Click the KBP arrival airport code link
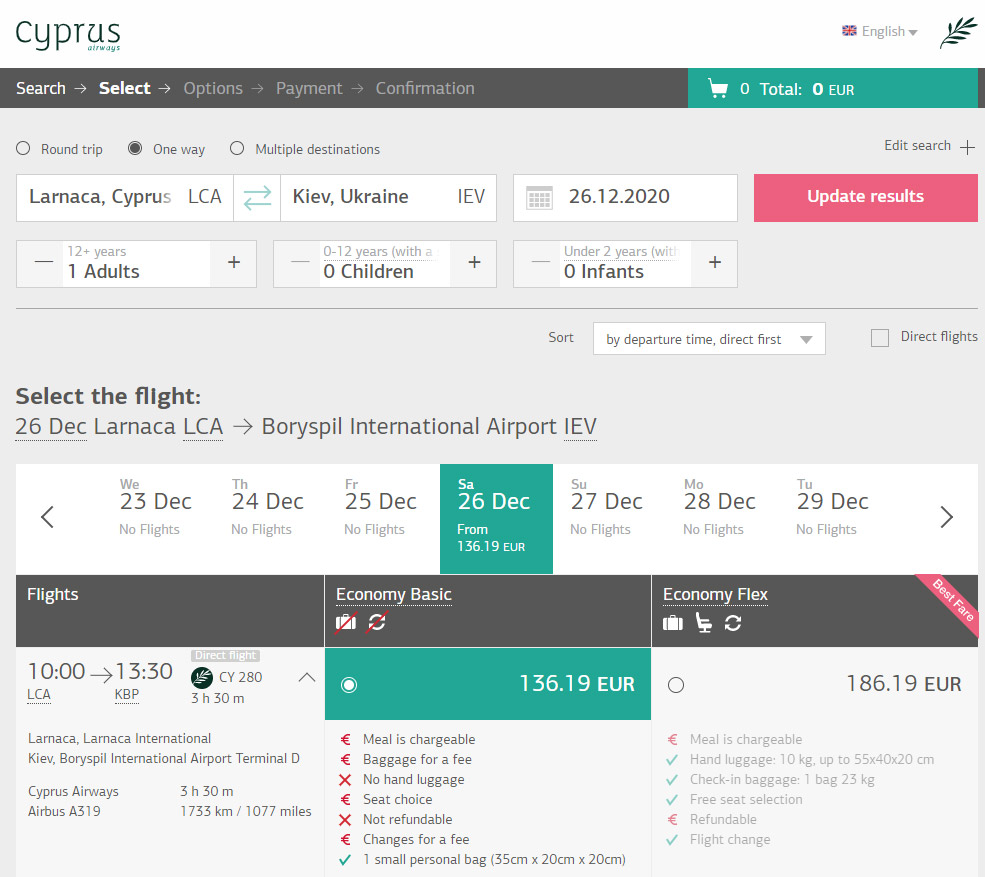The width and height of the screenshot is (985, 877). 126,695
